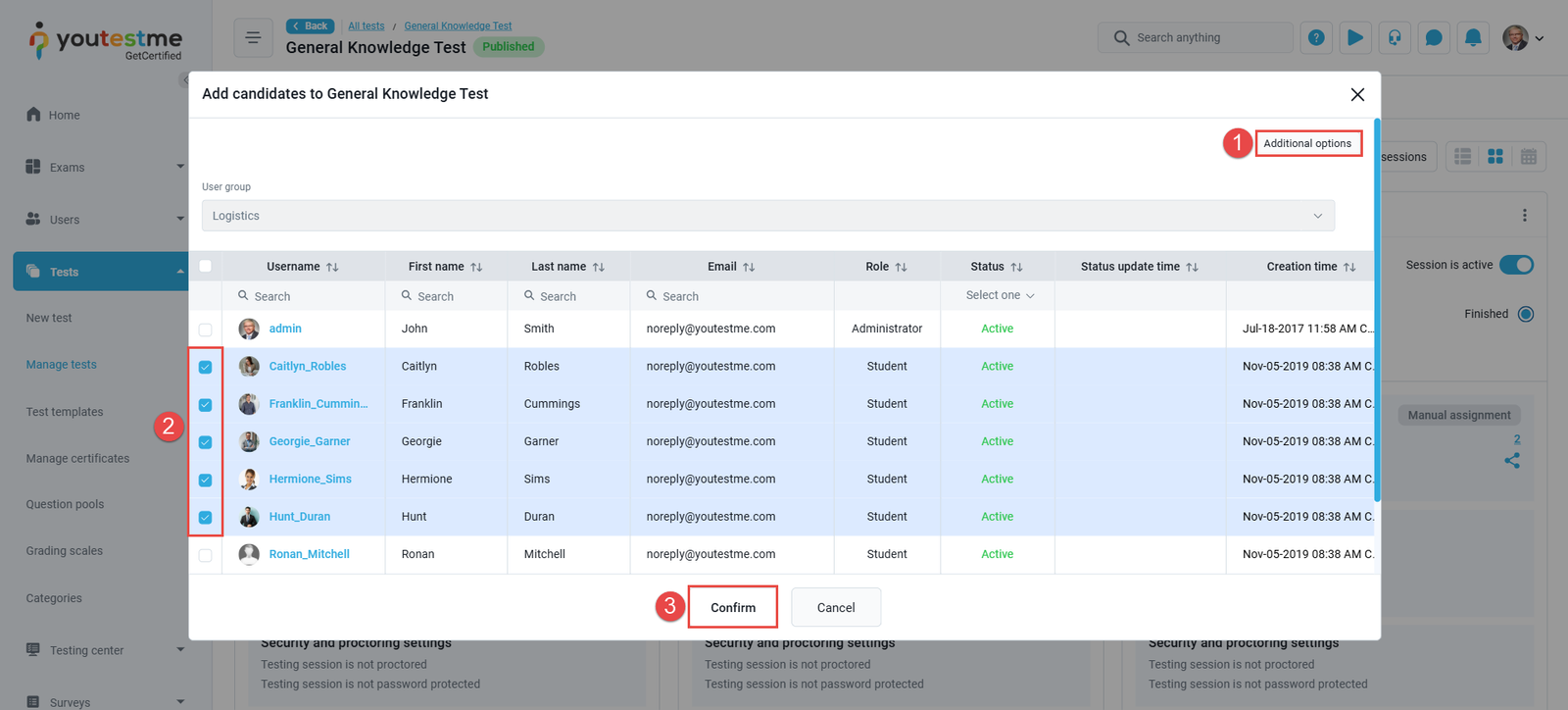Click the share icon under Manual assignment
This screenshot has height=710, width=1568.
click(x=1512, y=460)
